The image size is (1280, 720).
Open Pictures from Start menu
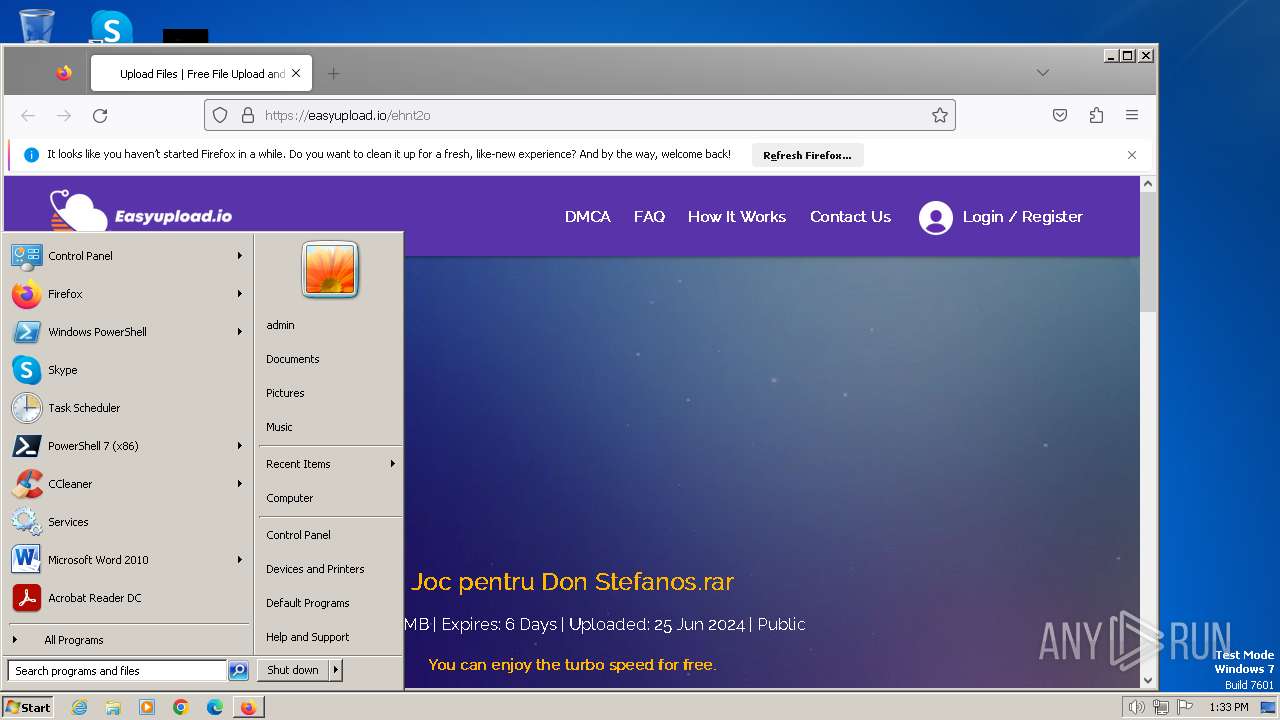(x=285, y=393)
